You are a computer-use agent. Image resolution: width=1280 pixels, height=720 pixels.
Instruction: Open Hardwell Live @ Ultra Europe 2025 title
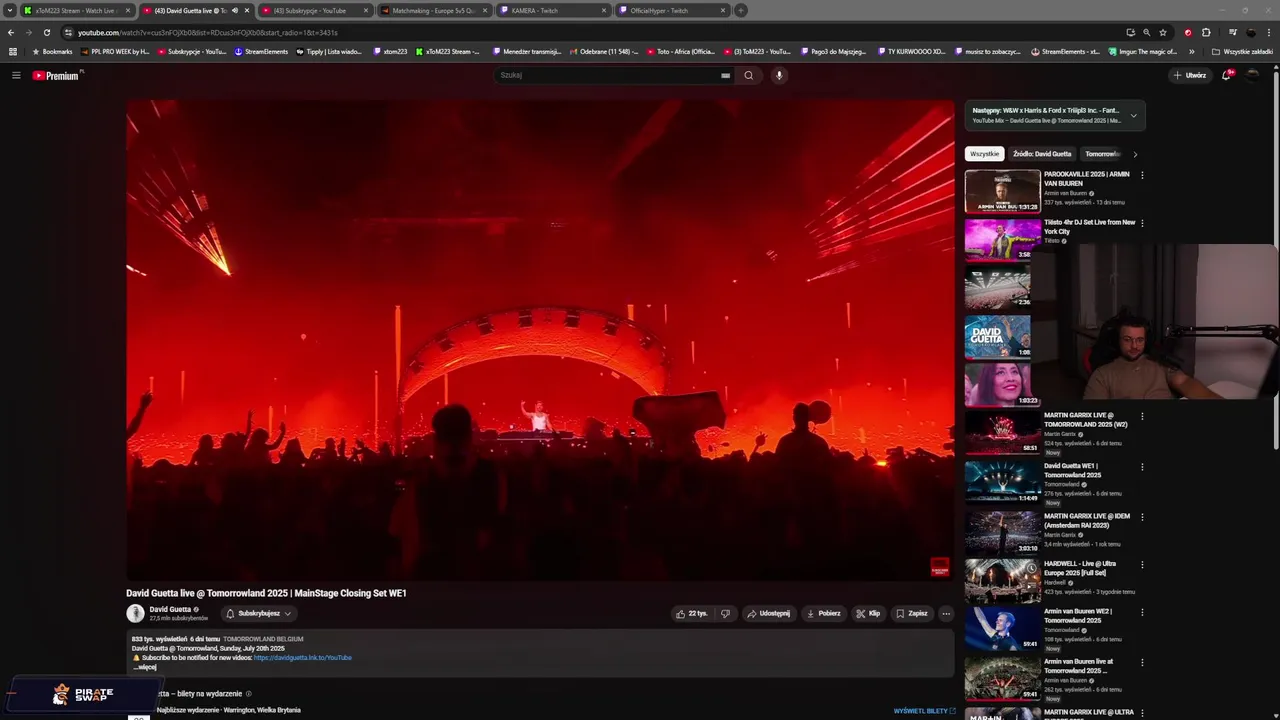[1080, 568]
